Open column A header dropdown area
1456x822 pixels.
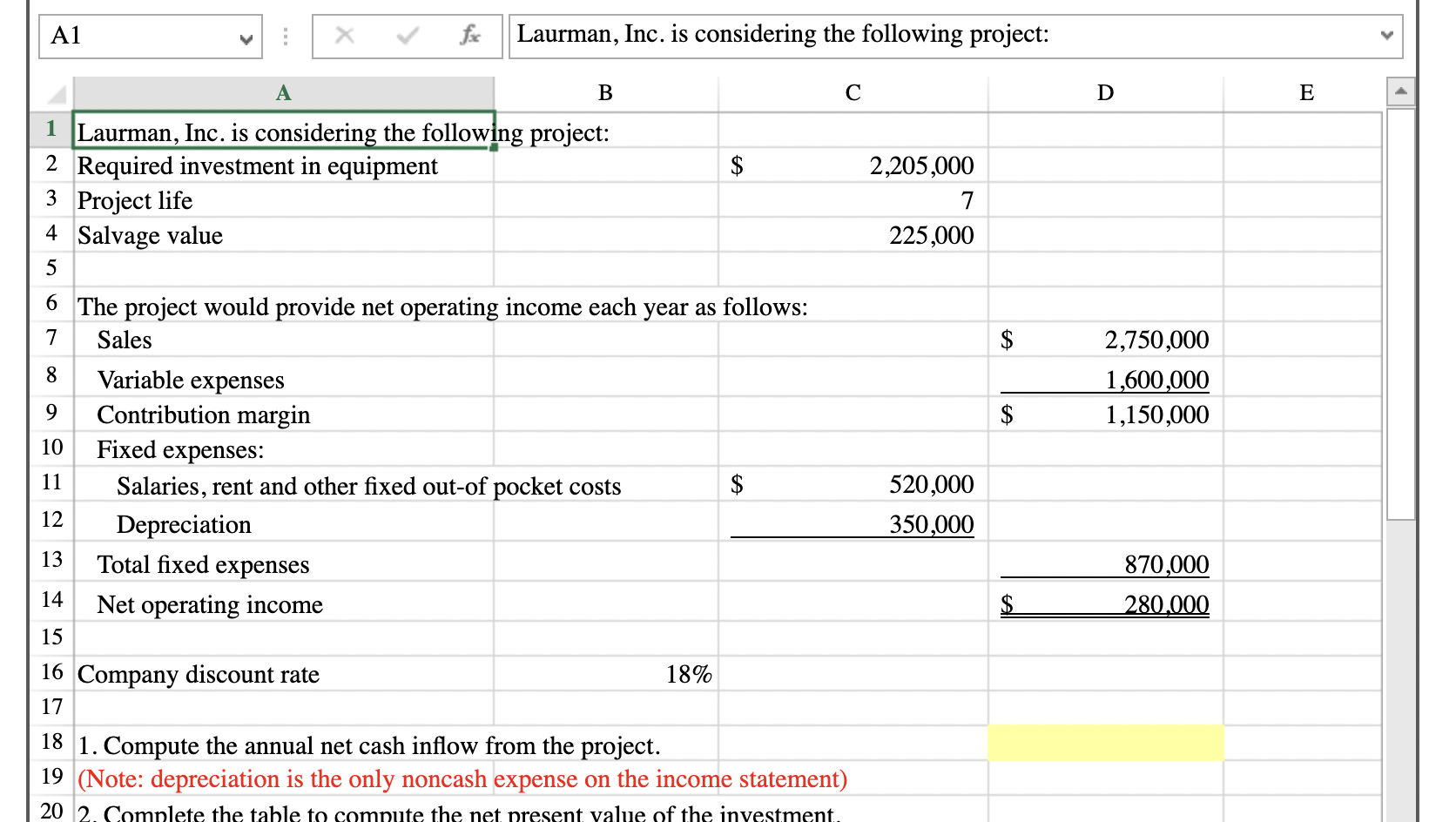282,92
